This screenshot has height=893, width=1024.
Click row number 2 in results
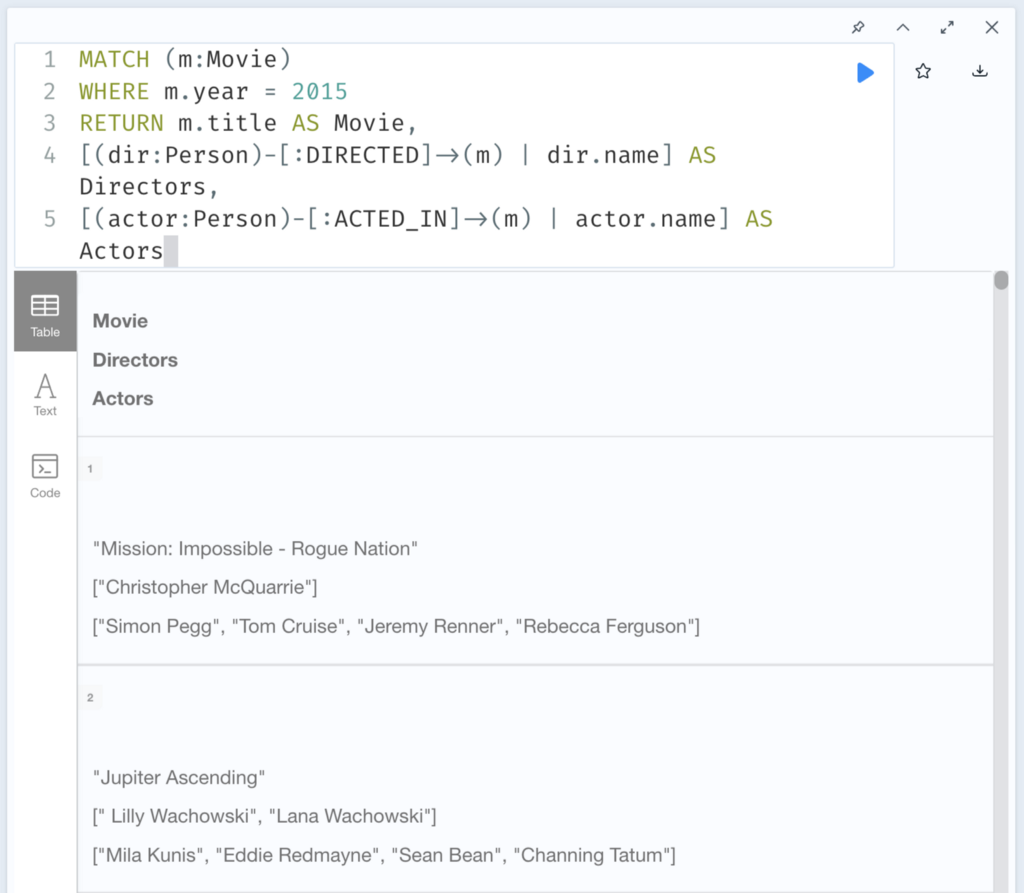tap(90, 698)
